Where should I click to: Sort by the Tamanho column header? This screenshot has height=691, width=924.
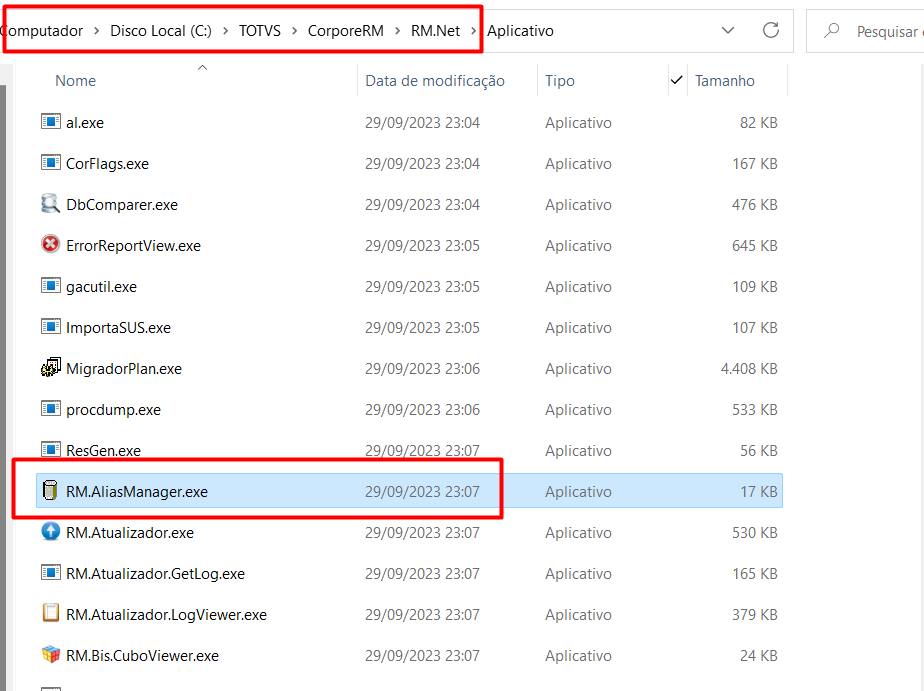tap(725, 81)
